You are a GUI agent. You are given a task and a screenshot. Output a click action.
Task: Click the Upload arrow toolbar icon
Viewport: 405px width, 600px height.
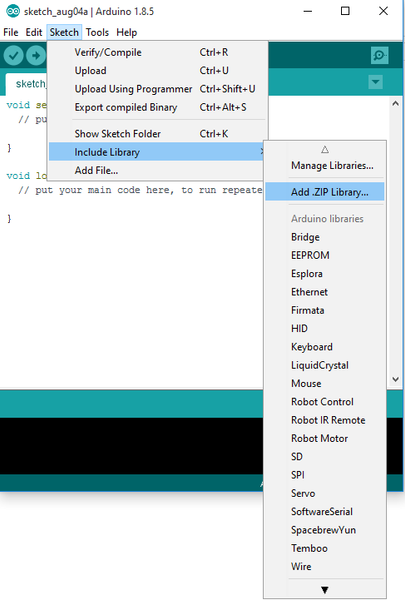coord(36,56)
